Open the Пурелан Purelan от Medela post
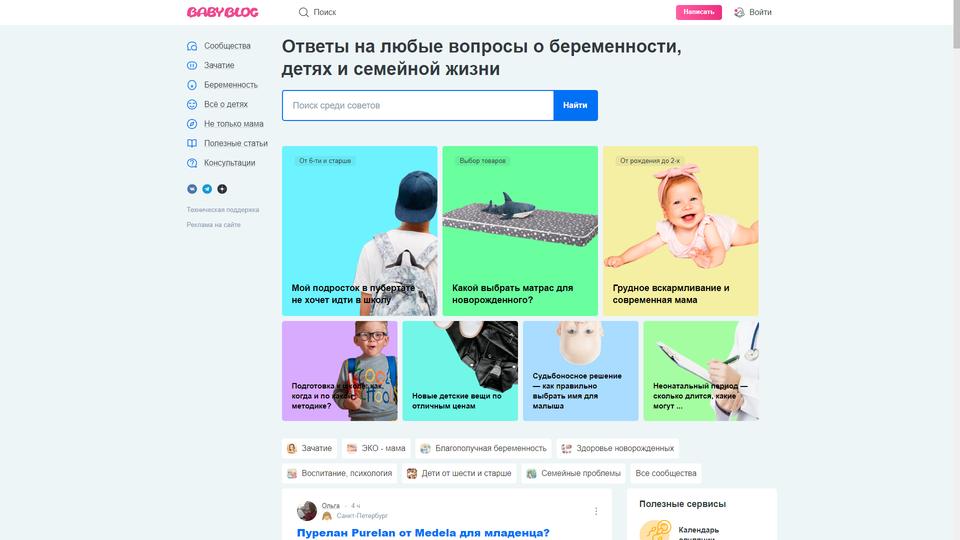 [x=423, y=533]
